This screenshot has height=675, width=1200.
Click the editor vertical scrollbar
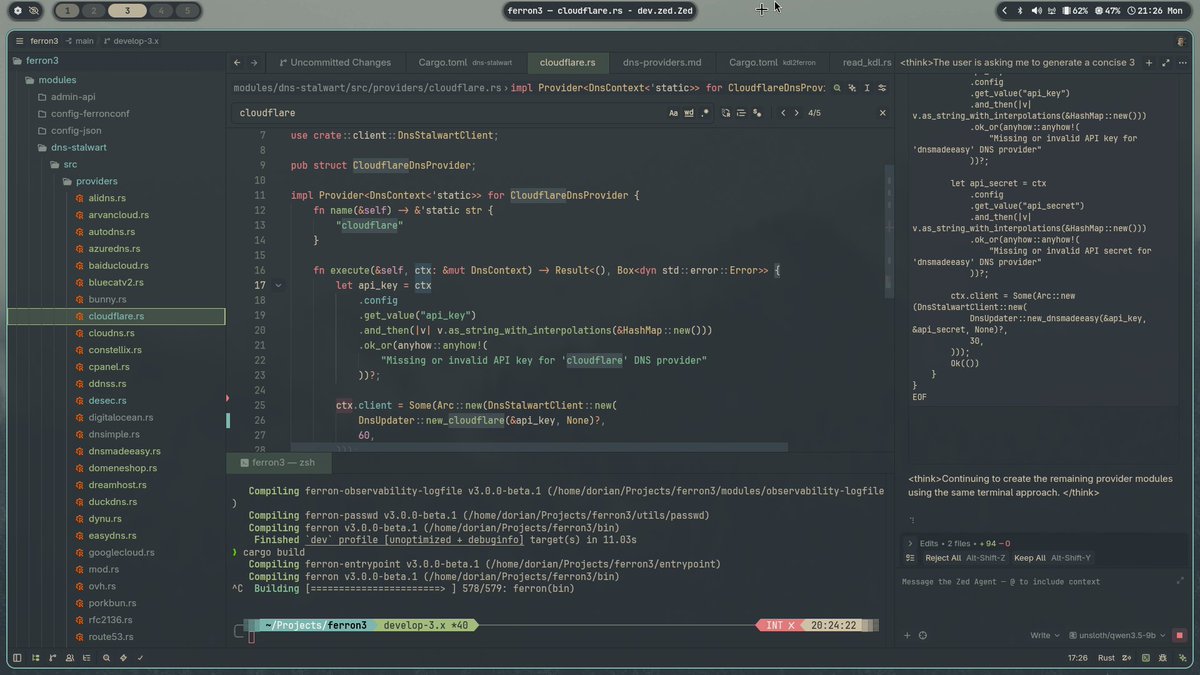click(888, 230)
